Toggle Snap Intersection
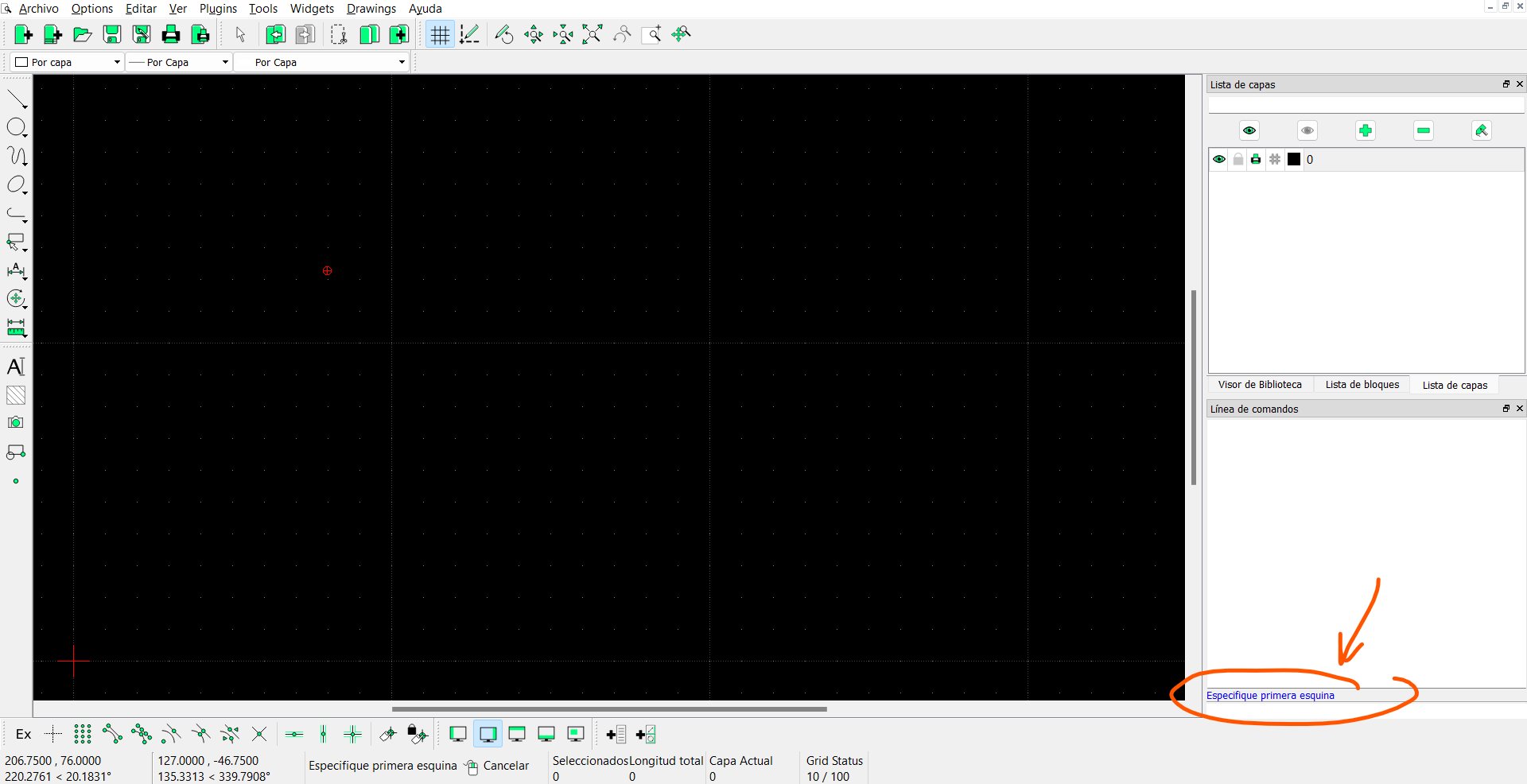Image resolution: width=1527 pixels, height=784 pixels. (259, 735)
